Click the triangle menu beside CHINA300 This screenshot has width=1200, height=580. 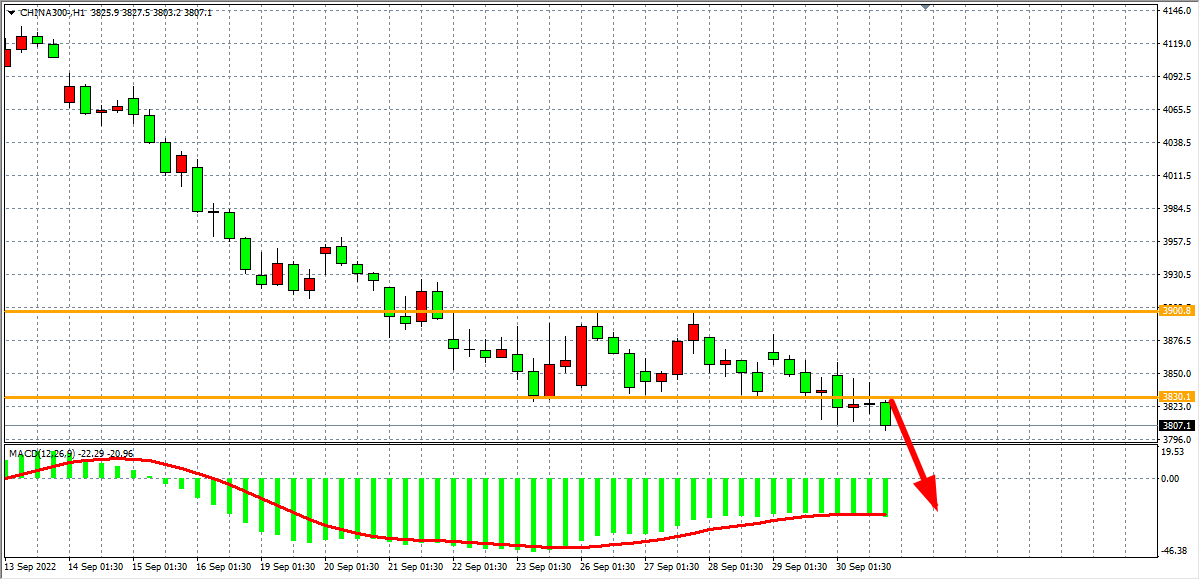10,12
